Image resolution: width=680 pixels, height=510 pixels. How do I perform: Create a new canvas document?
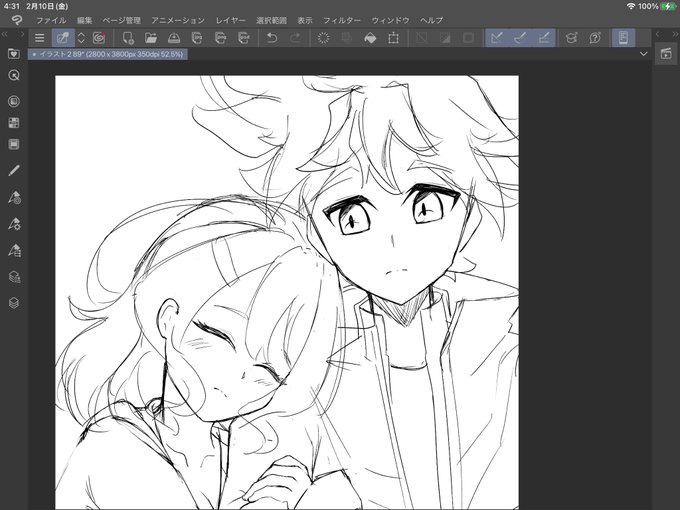(128, 38)
